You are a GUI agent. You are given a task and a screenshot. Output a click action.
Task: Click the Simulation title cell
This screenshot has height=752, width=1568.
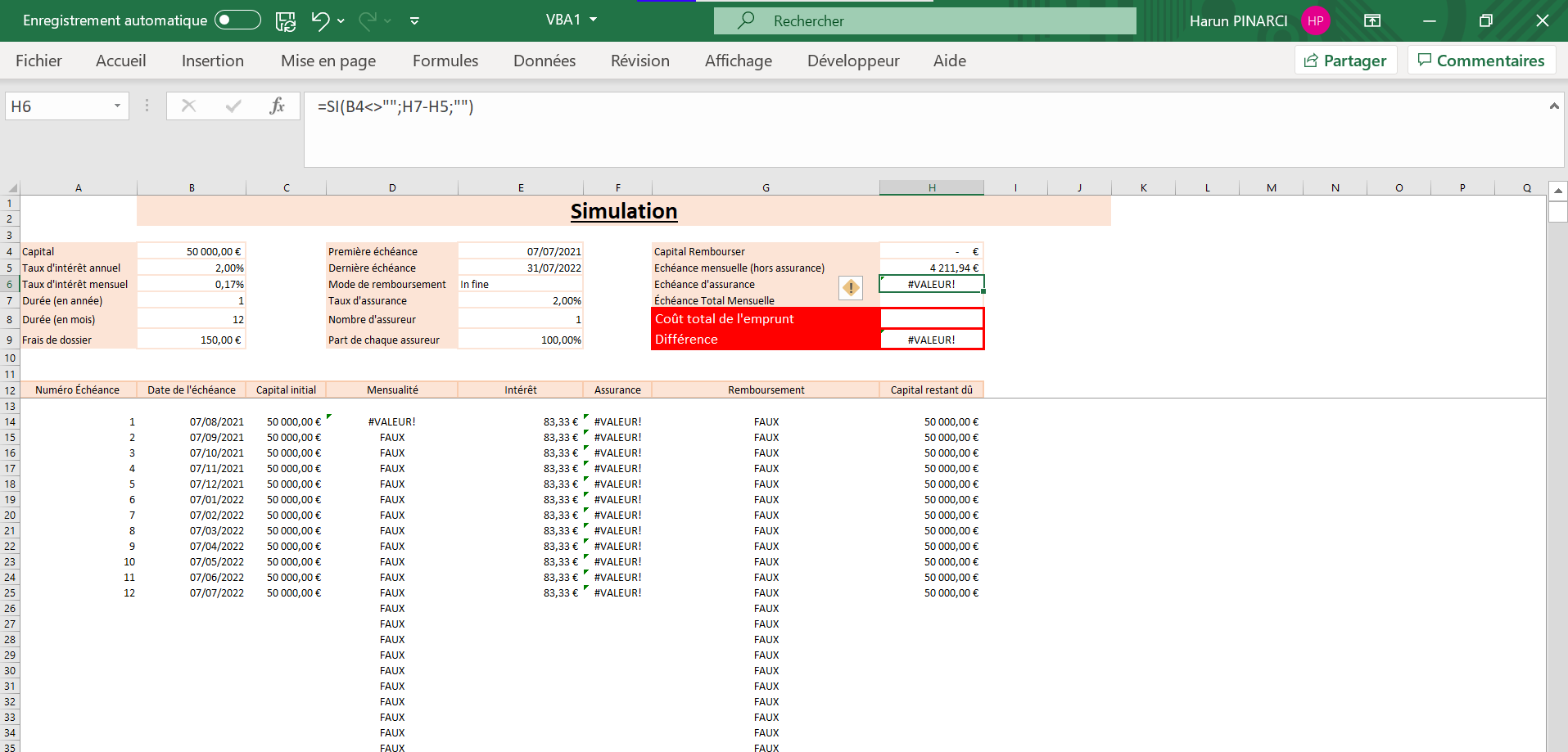[624, 211]
